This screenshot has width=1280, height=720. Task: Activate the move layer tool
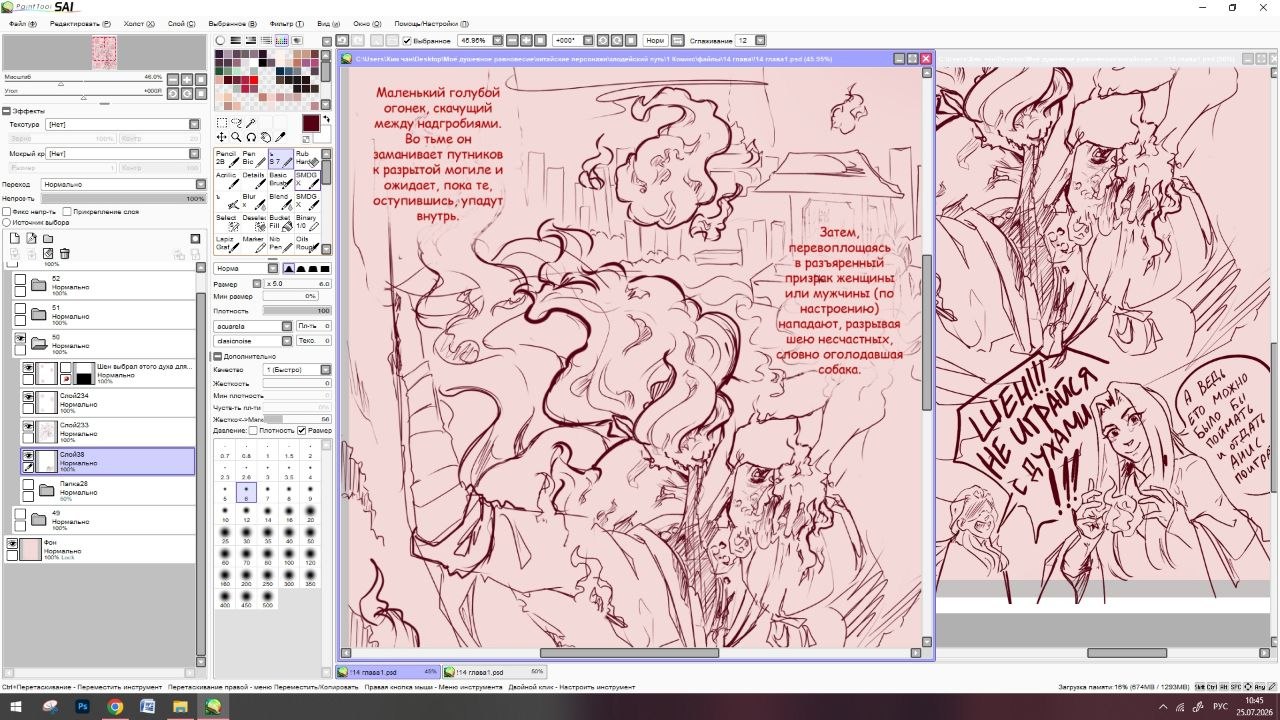(222, 137)
